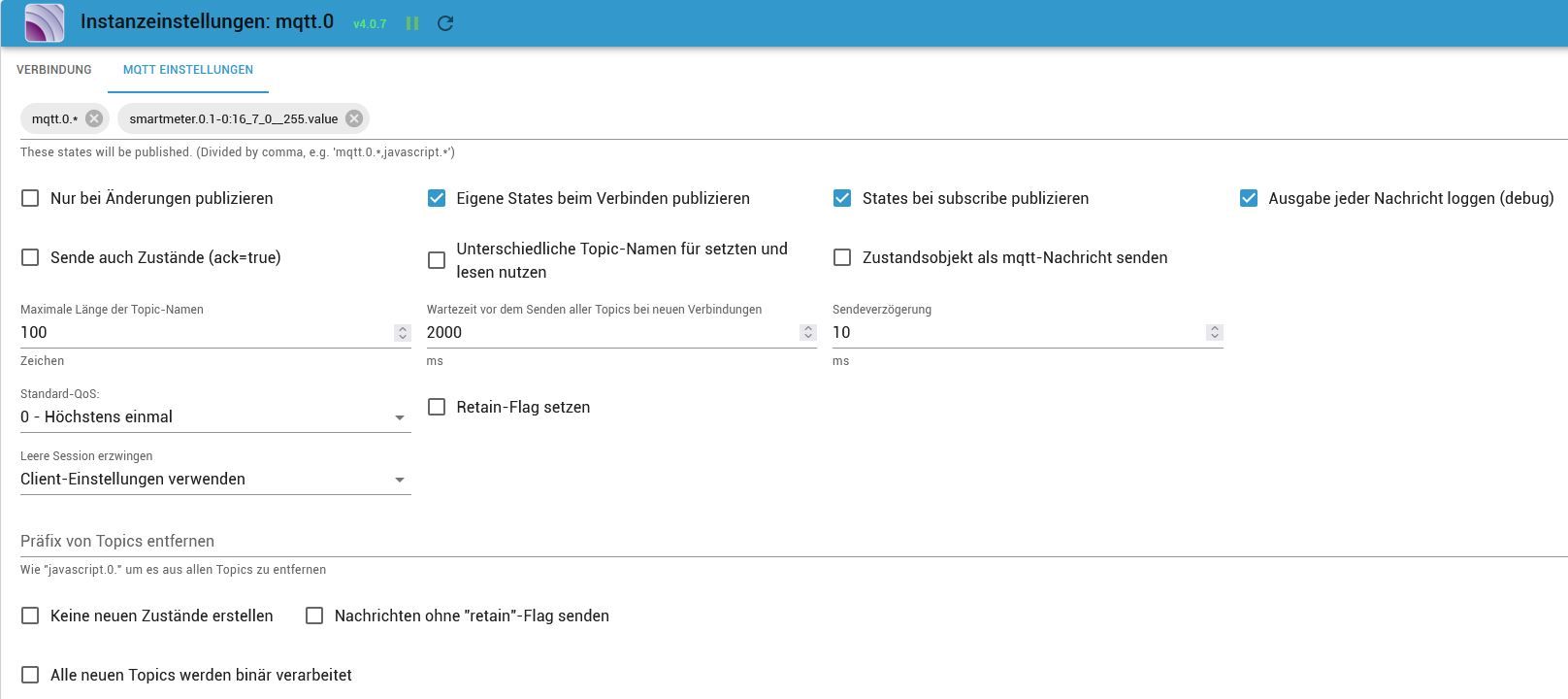Click the Wartezeit stepper arrows
This screenshot has width=1568, height=699.
point(807,332)
